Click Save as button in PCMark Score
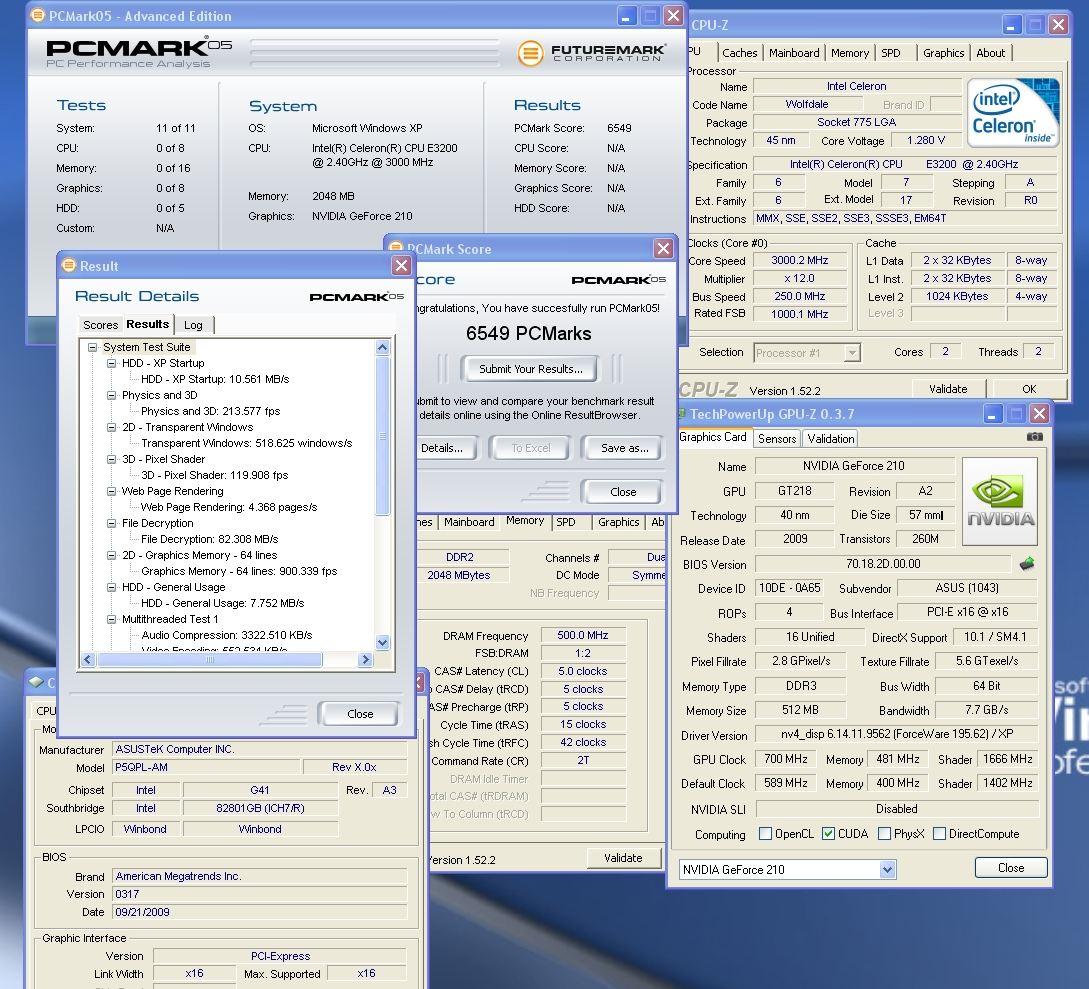The height and width of the screenshot is (989, 1089). click(x=624, y=448)
